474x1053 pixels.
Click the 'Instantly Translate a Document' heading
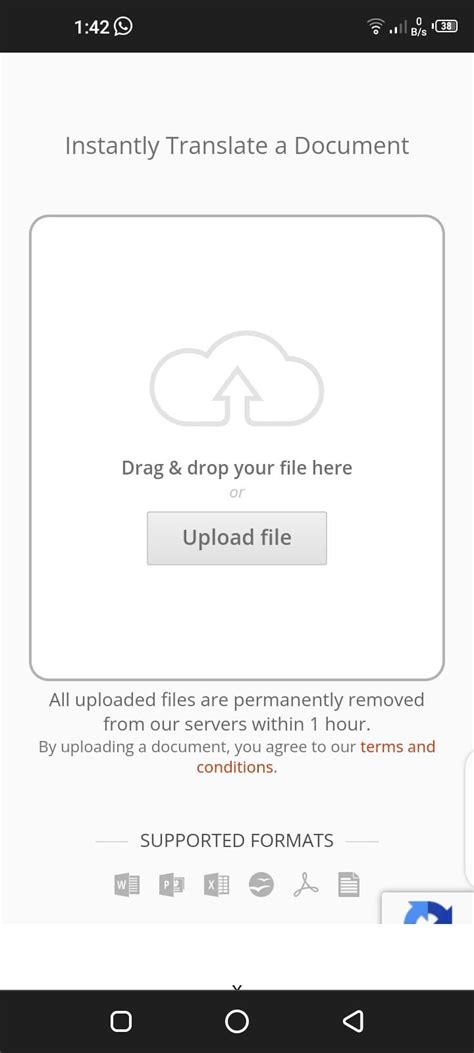tap(237, 146)
